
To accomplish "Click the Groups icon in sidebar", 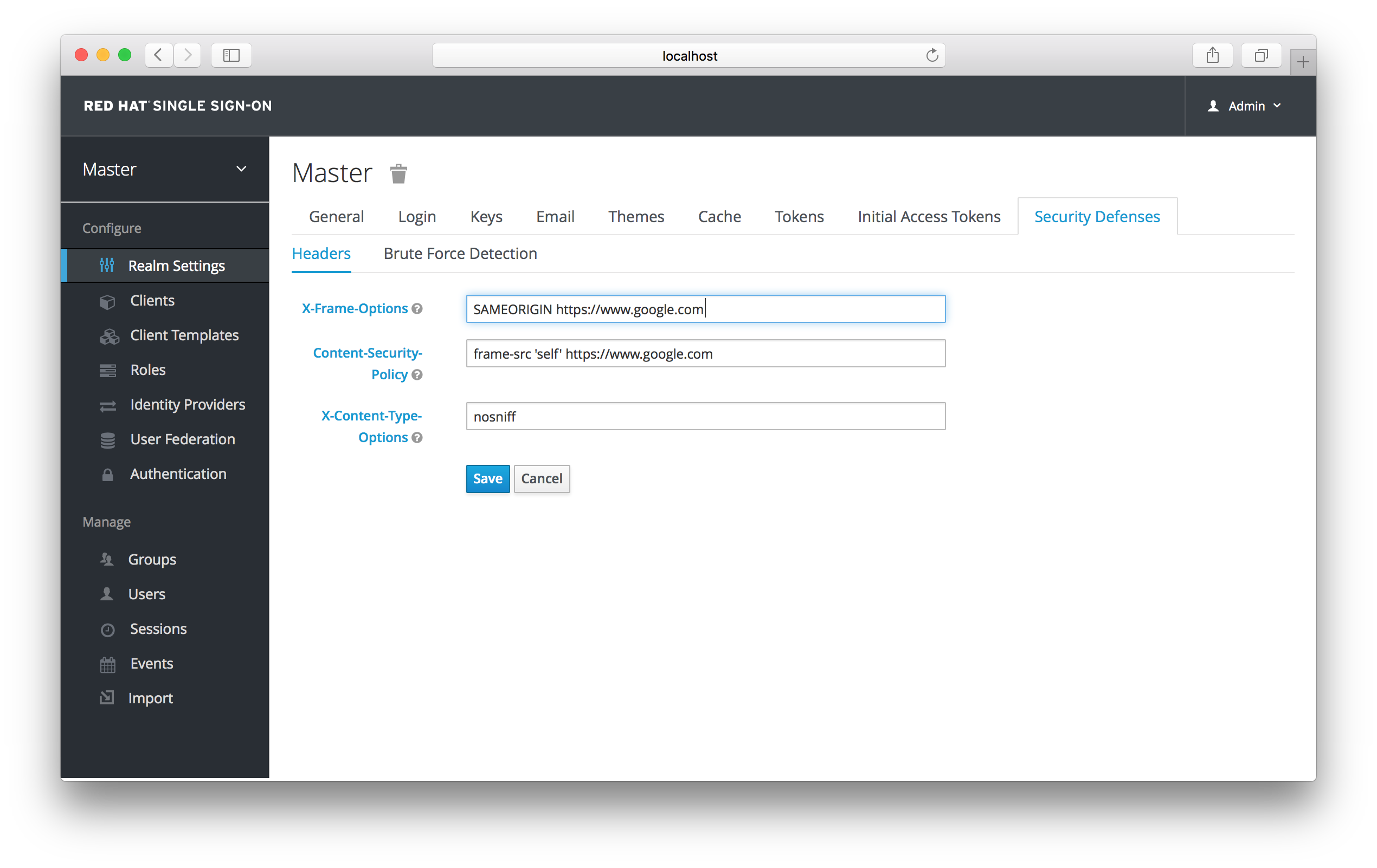I will tap(107, 559).
